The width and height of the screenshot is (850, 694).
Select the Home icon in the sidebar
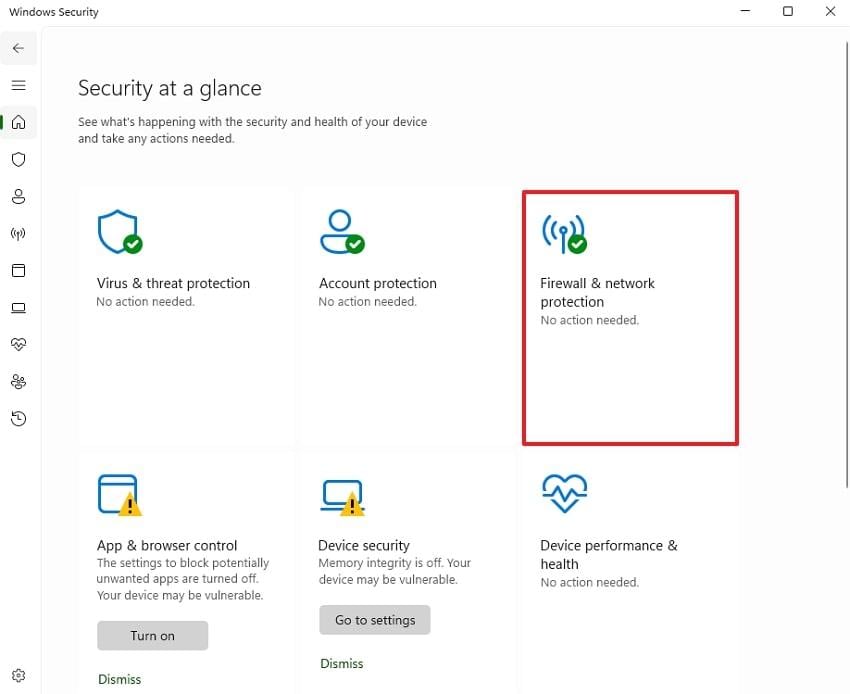coord(18,122)
